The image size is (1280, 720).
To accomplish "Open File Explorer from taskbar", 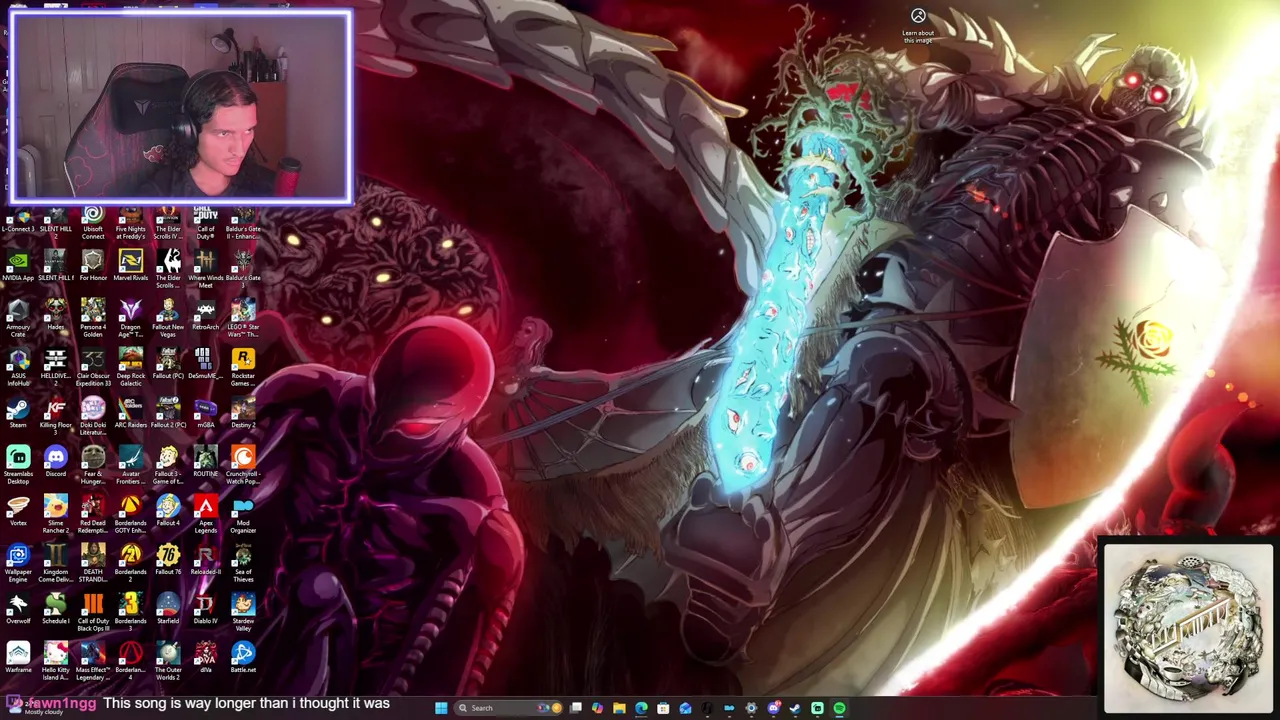I will 619,708.
